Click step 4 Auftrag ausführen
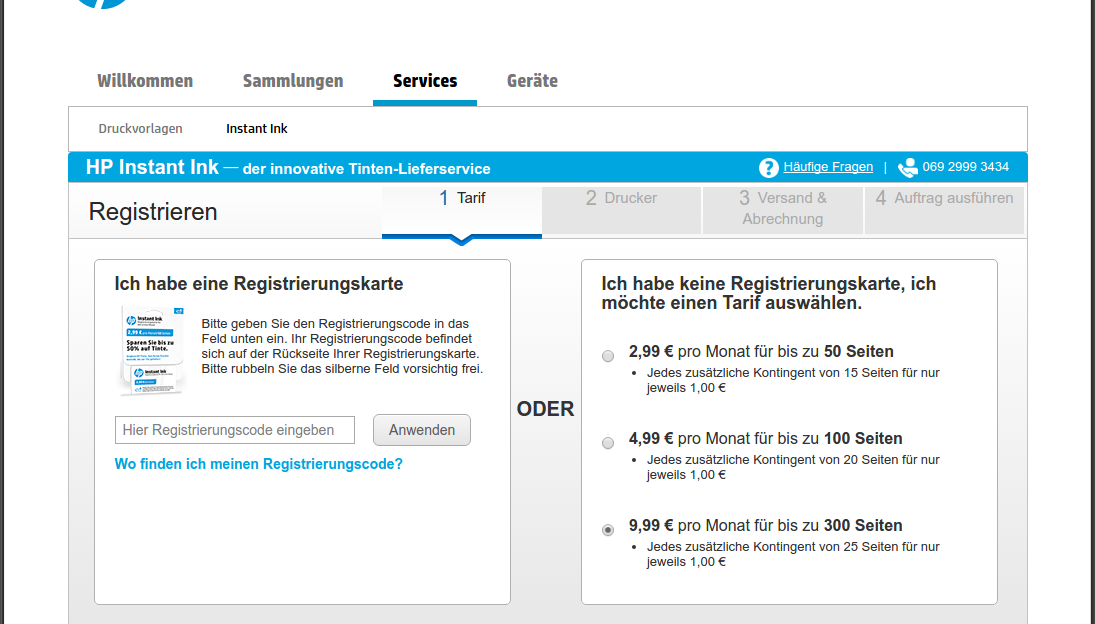Screen dimensions: 1095x624 tap(944, 210)
